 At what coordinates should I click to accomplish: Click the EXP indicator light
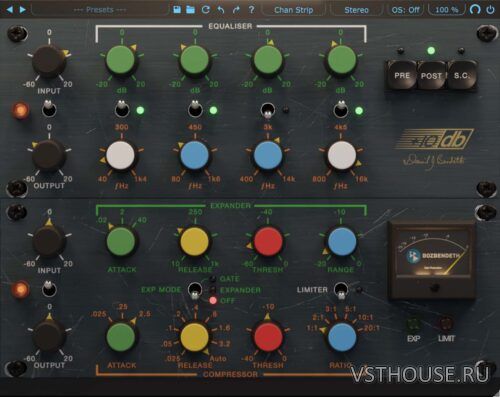(414, 324)
